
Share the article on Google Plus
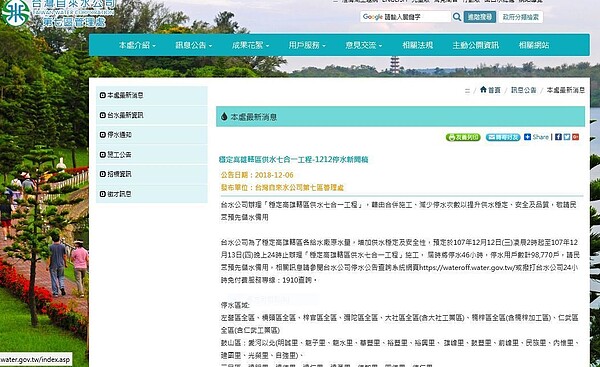tap(576, 137)
